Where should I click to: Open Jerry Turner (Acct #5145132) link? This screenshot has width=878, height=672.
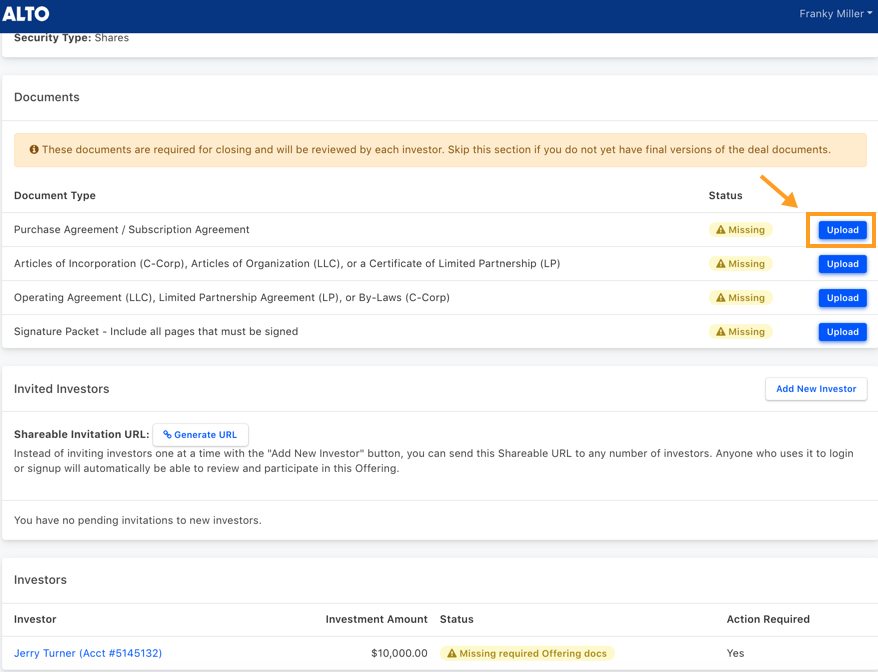pyautogui.click(x=88, y=653)
